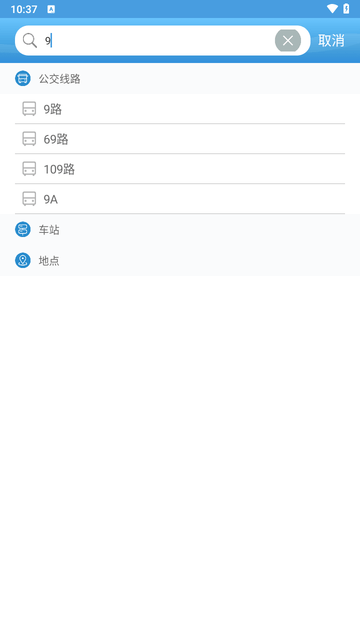Tap the bus routes category icon
This screenshot has height=640, width=360.
click(23, 78)
